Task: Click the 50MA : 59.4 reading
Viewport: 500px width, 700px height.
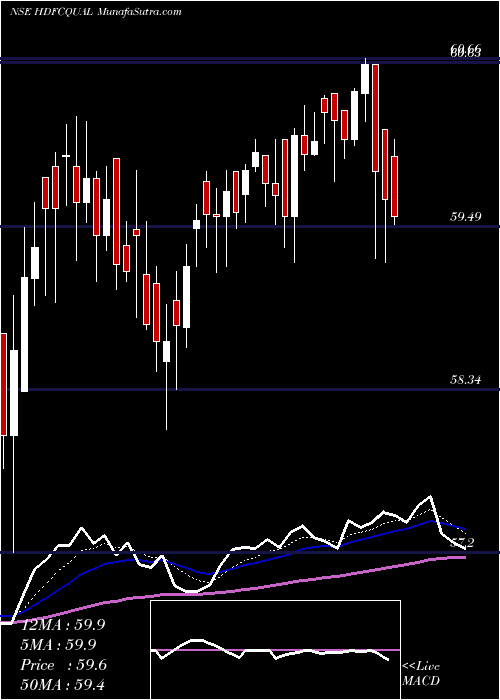Action: click(x=62, y=685)
